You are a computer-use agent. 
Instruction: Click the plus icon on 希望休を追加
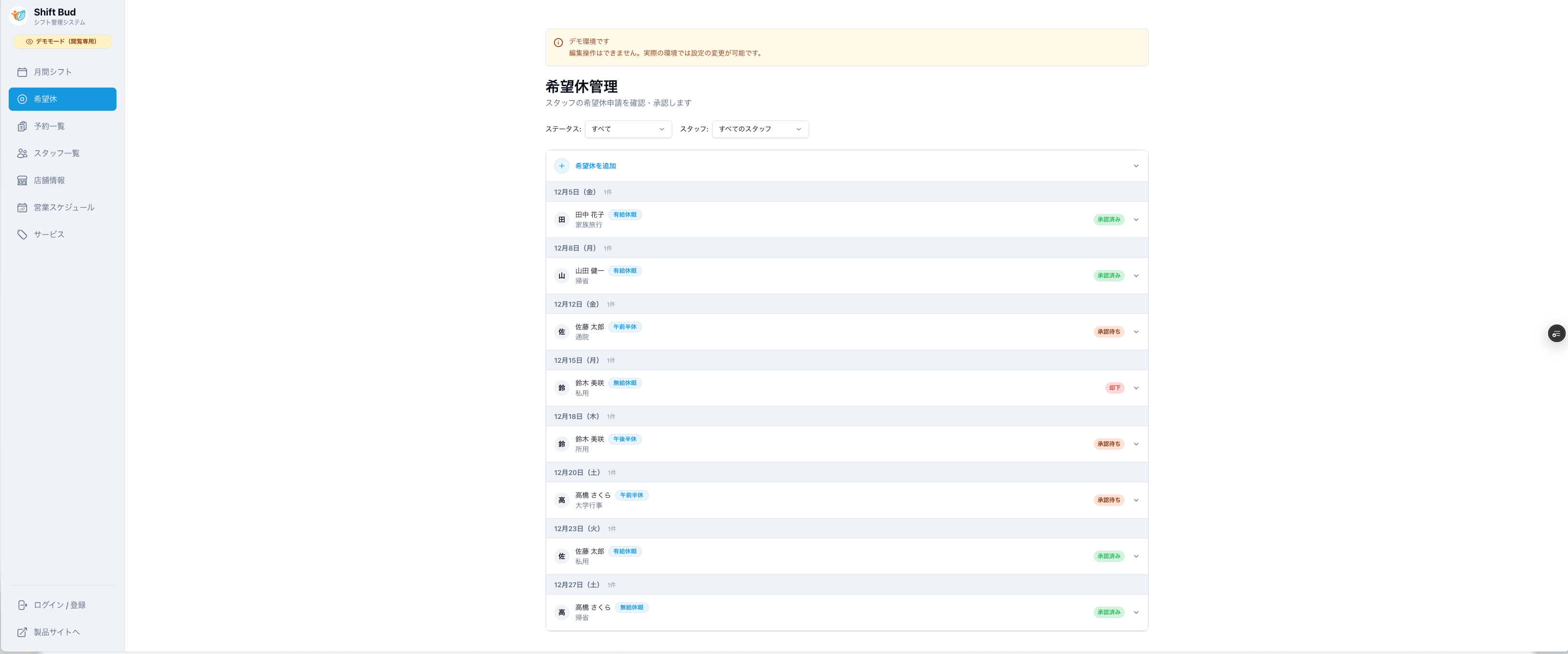(561, 165)
